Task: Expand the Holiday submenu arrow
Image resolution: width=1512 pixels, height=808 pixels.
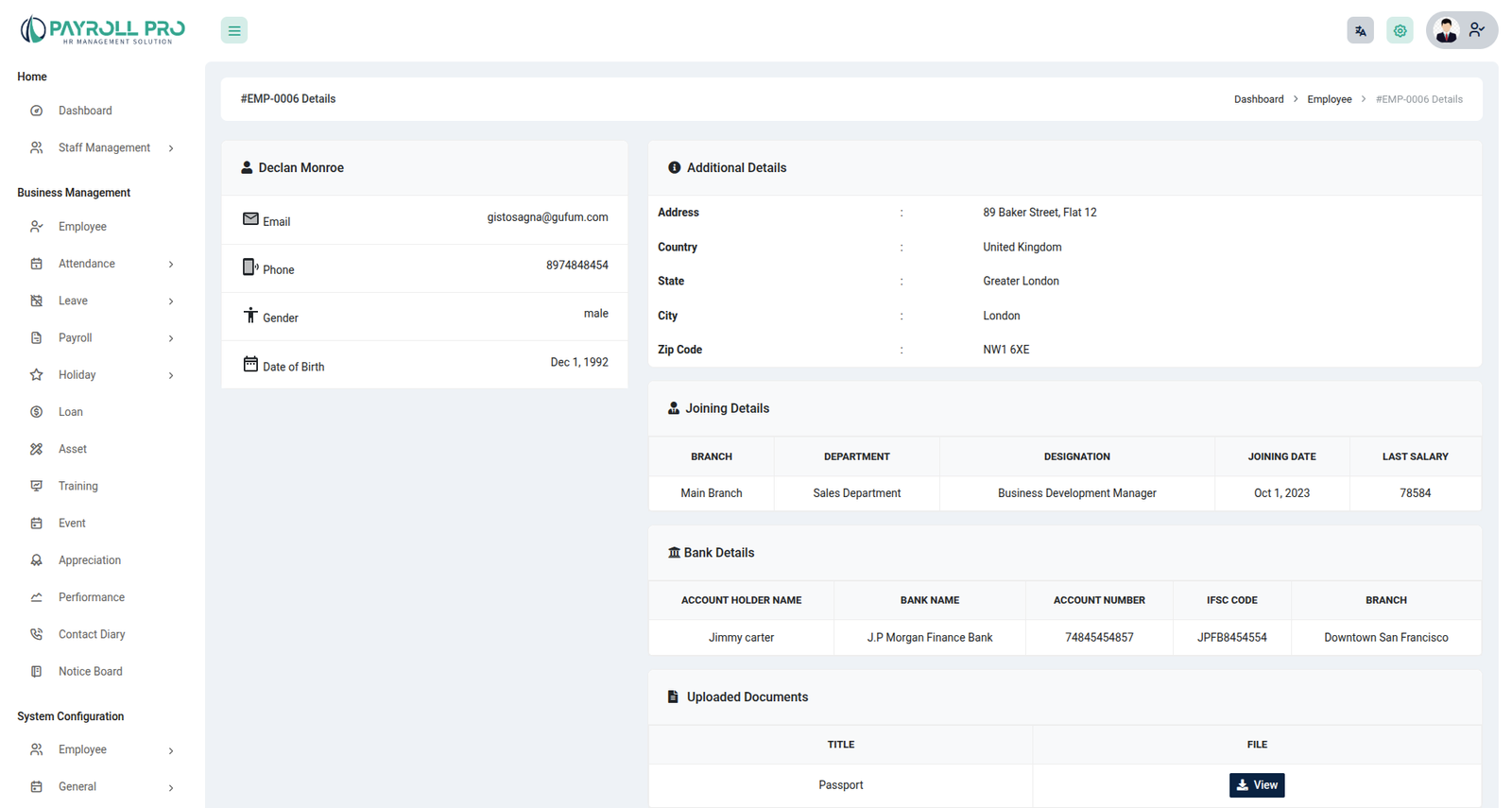Action: [171, 375]
